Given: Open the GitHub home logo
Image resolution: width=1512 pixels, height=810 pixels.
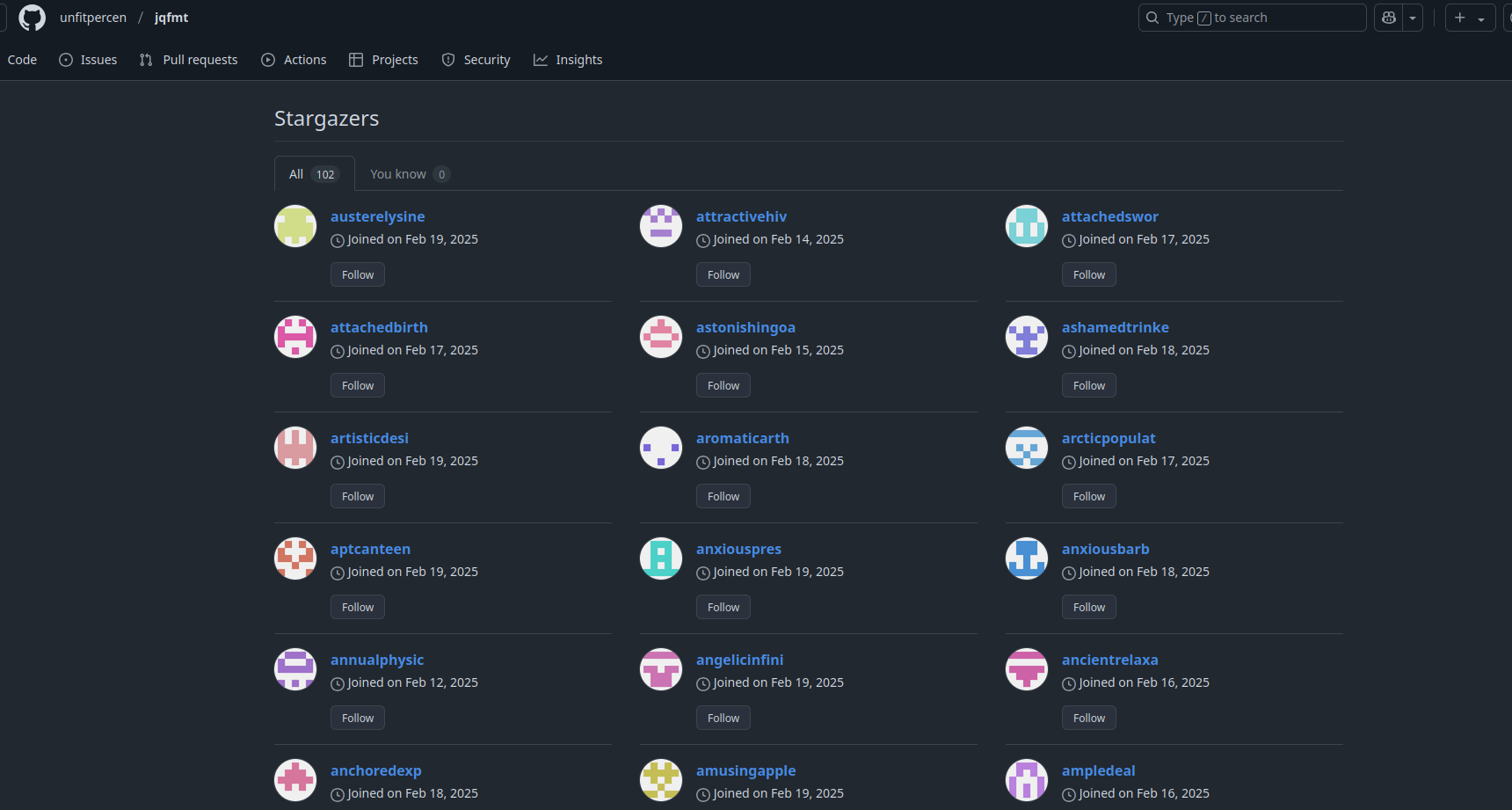Looking at the screenshot, I should 32,18.
